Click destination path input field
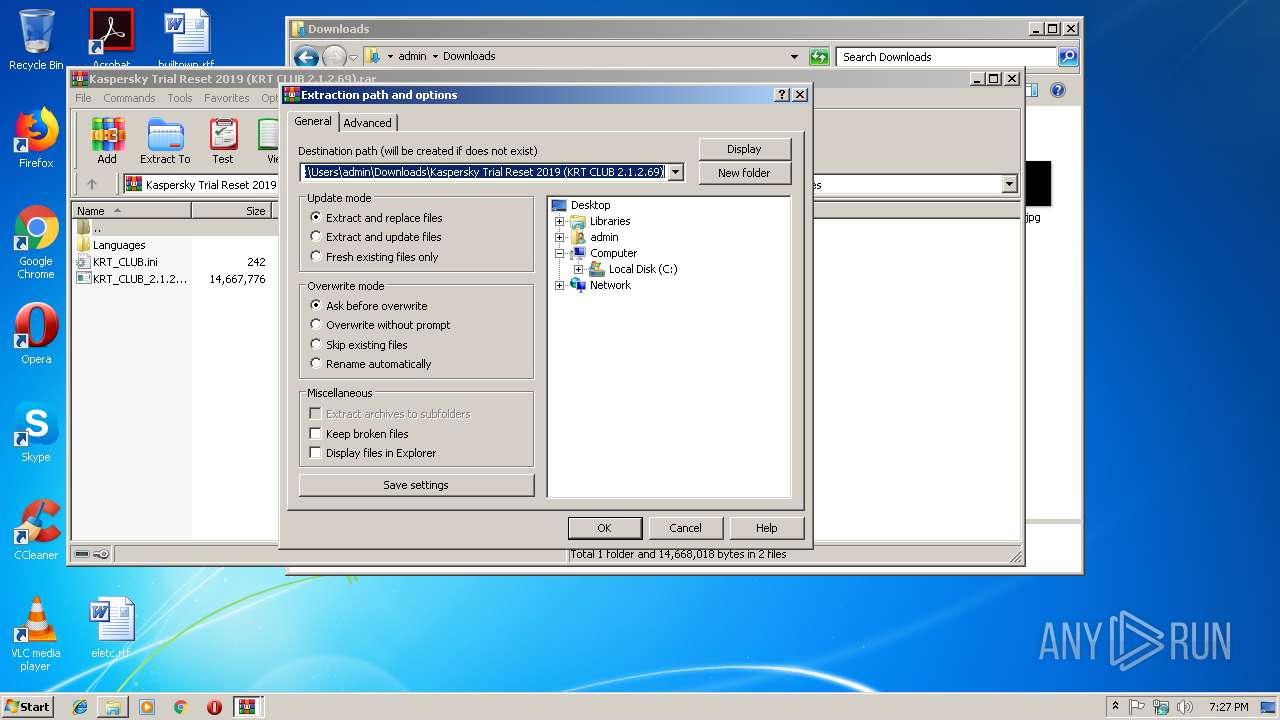 483,172
